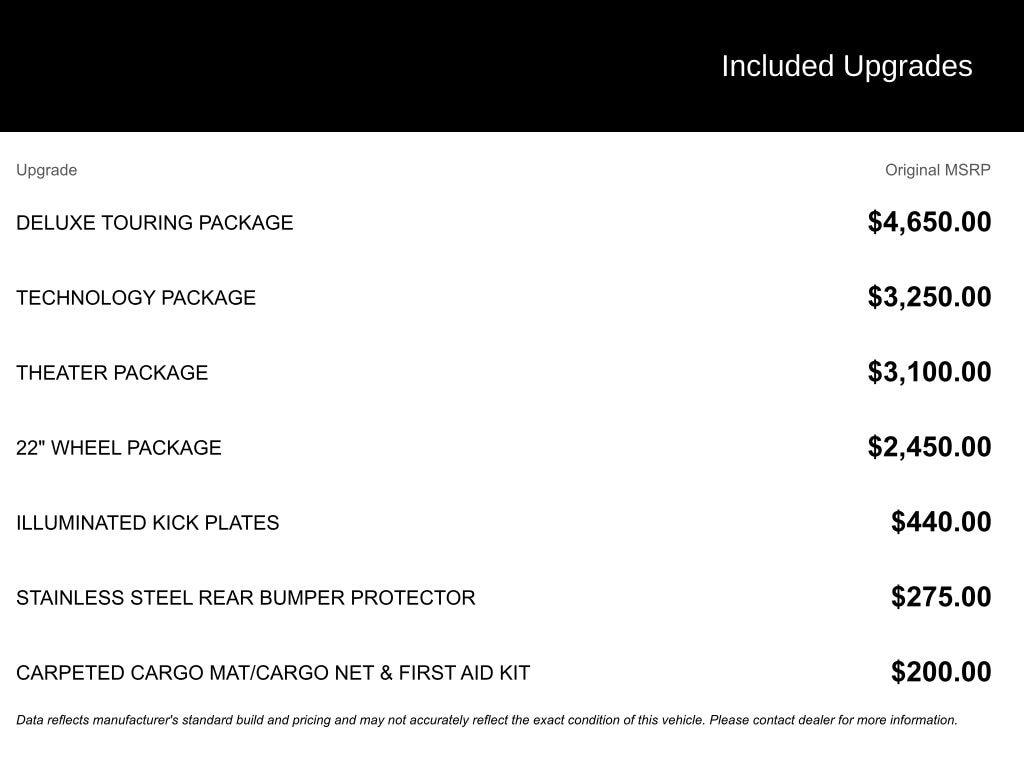Viewport: 1024px width, 768px height.
Task: Click "Please contact dealer for more information" text
Action: pyautogui.click(x=833, y=720)
